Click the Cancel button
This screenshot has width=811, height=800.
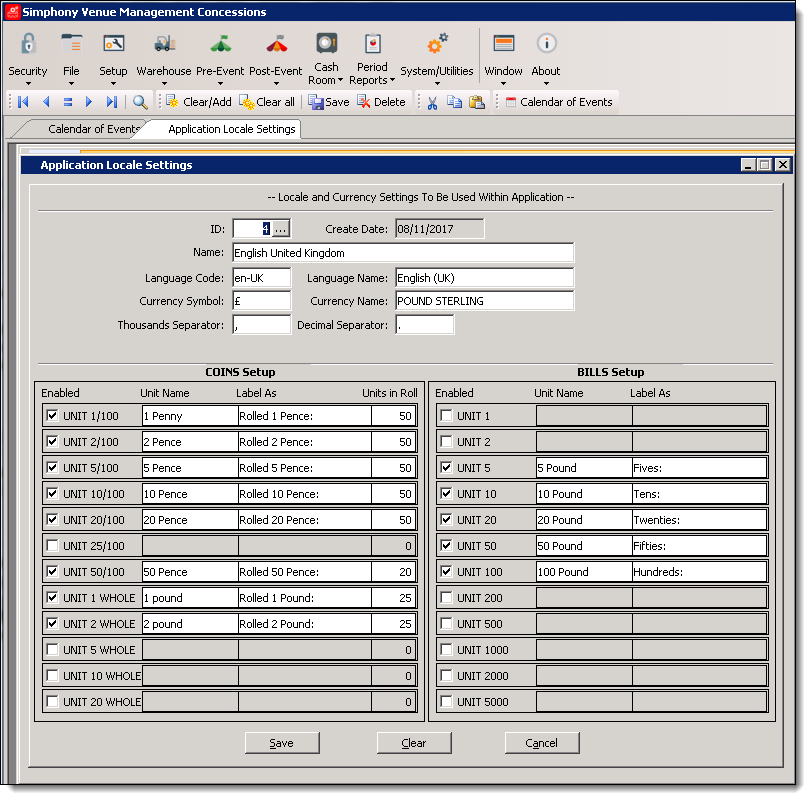pyautogui.click(x=542, y=743)
